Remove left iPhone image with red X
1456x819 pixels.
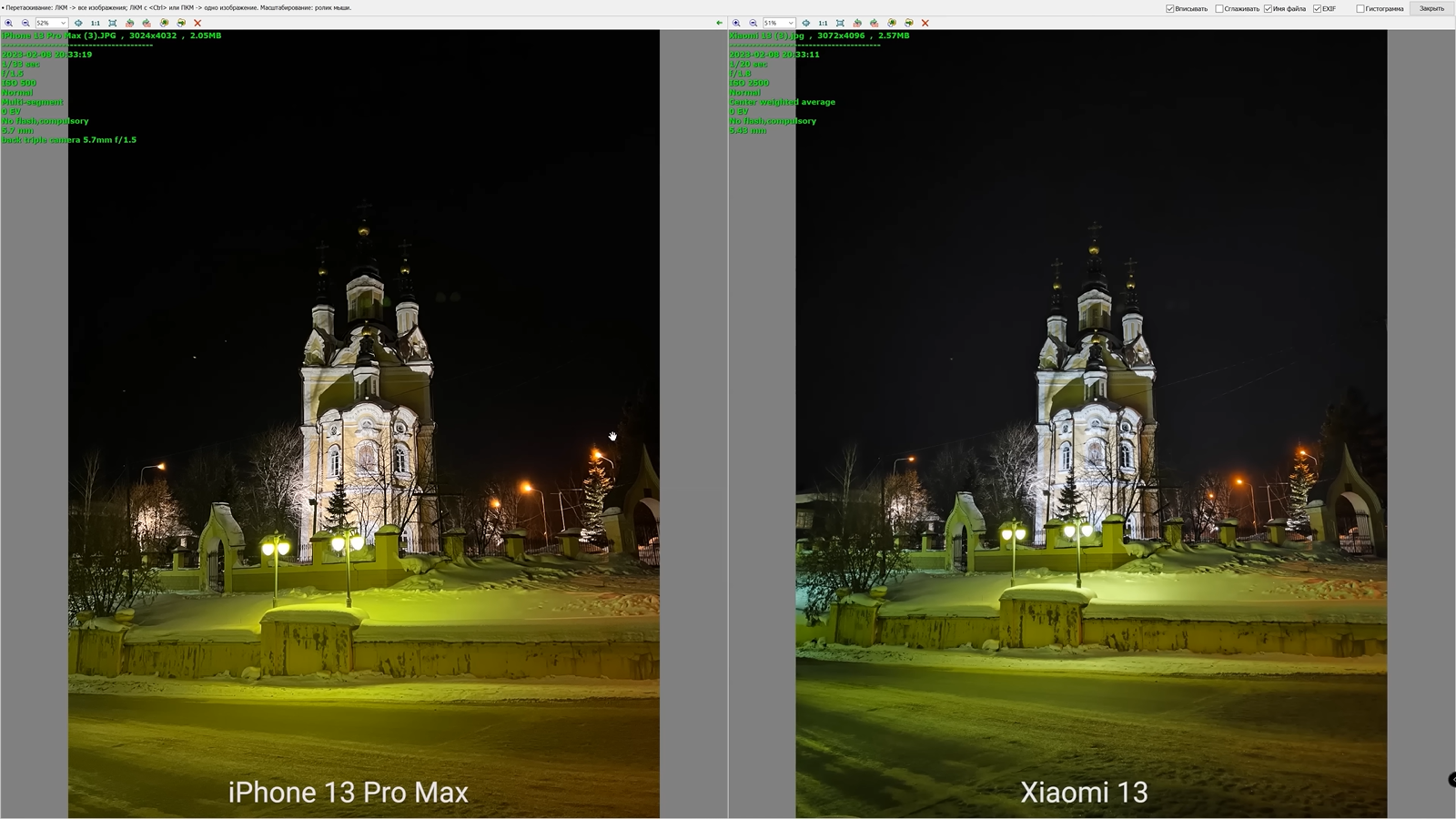click(x=197, y=23)
